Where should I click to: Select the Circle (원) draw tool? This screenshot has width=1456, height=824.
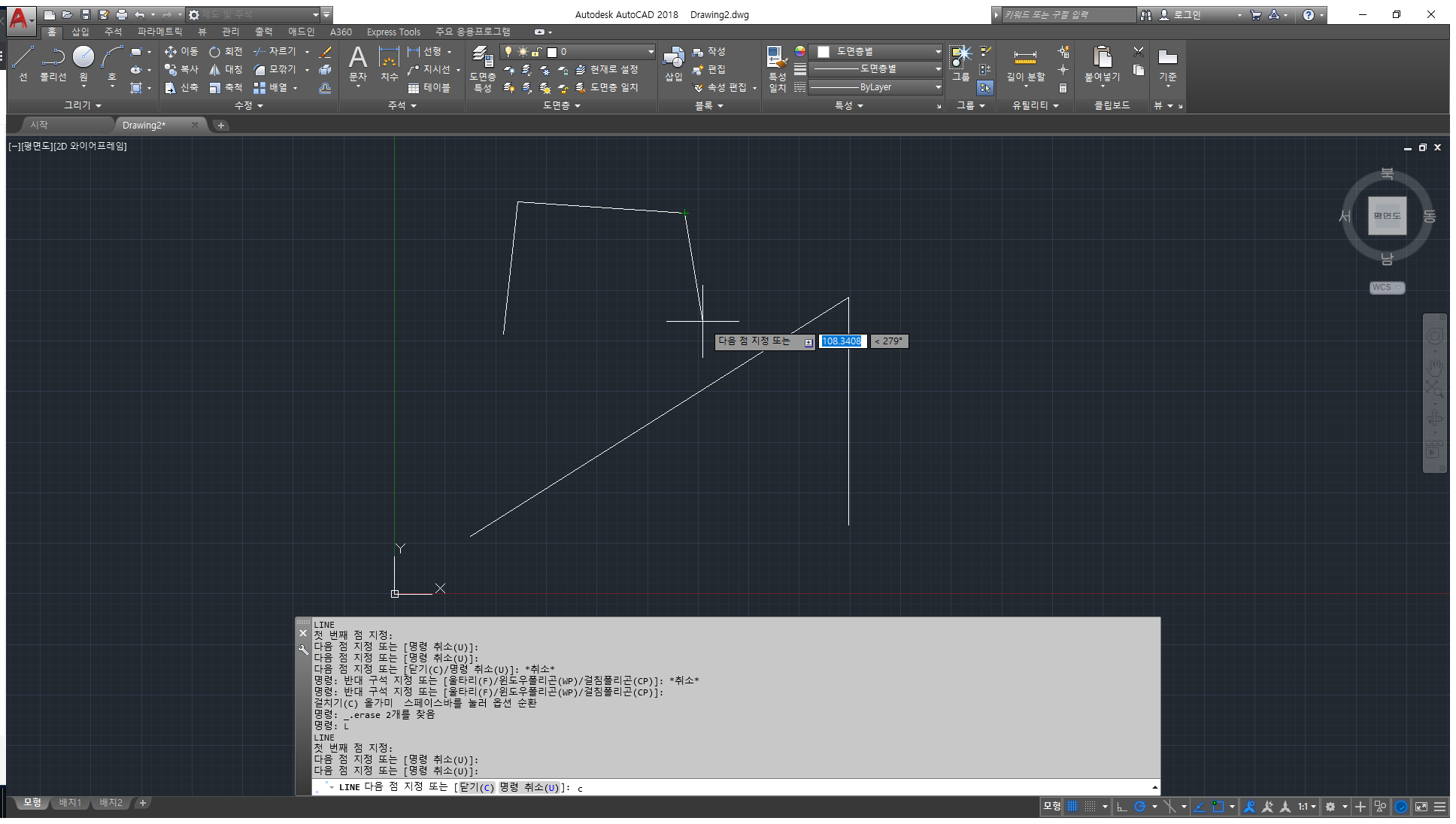[83, 62]
